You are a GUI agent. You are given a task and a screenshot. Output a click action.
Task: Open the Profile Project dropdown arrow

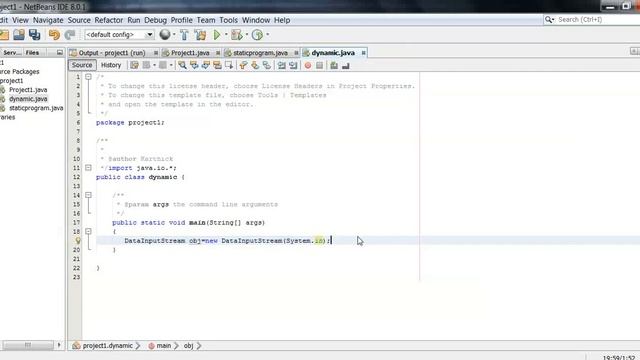[x=268, y=35]
